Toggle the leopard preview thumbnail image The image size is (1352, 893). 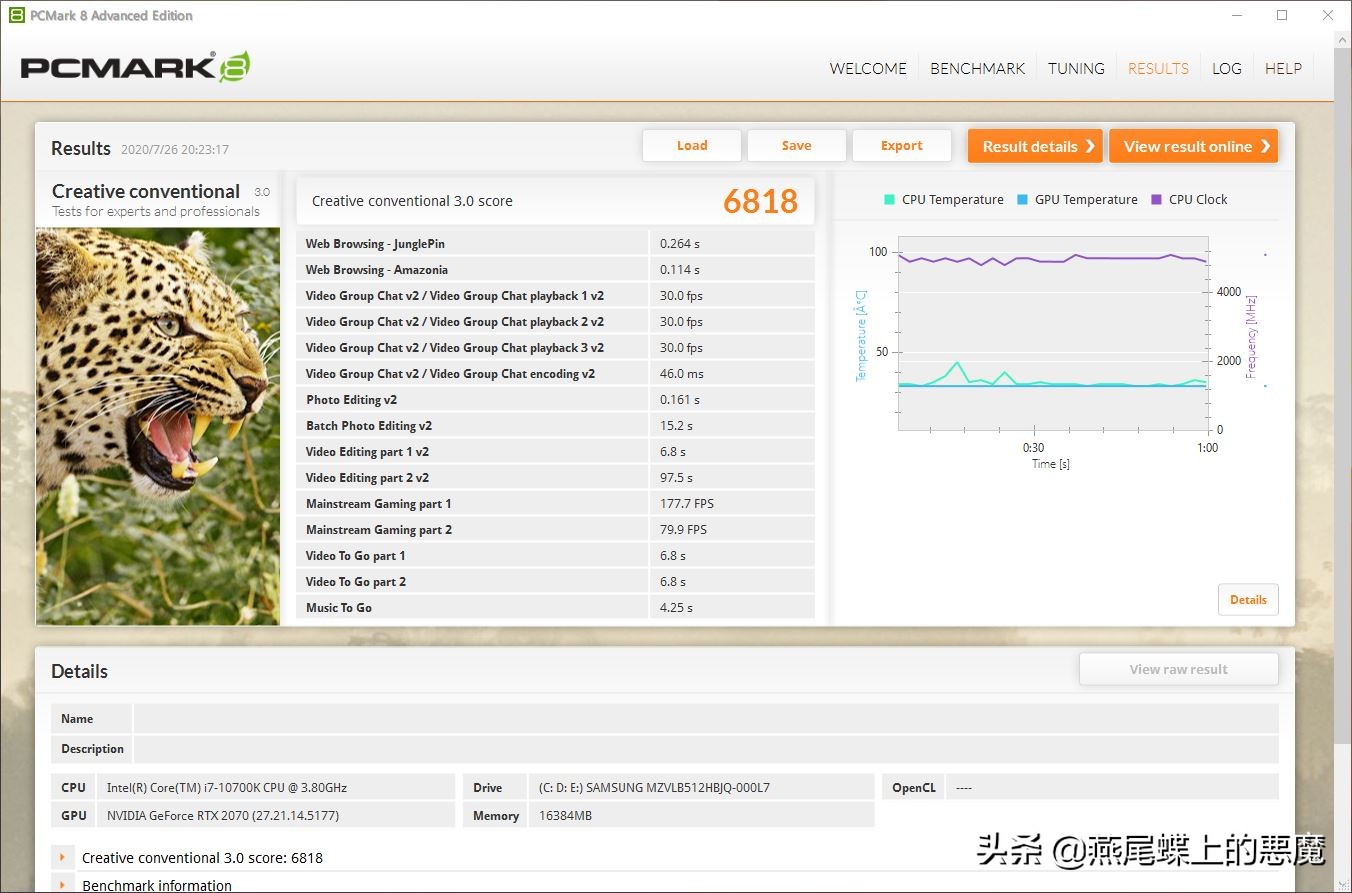157,424
